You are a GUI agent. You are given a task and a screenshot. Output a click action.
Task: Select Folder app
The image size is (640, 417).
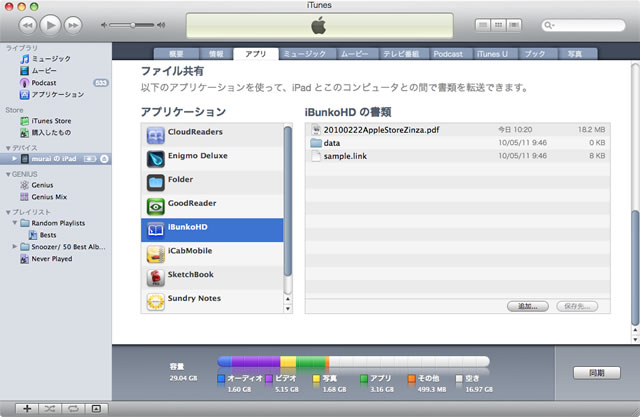point(212,182)
